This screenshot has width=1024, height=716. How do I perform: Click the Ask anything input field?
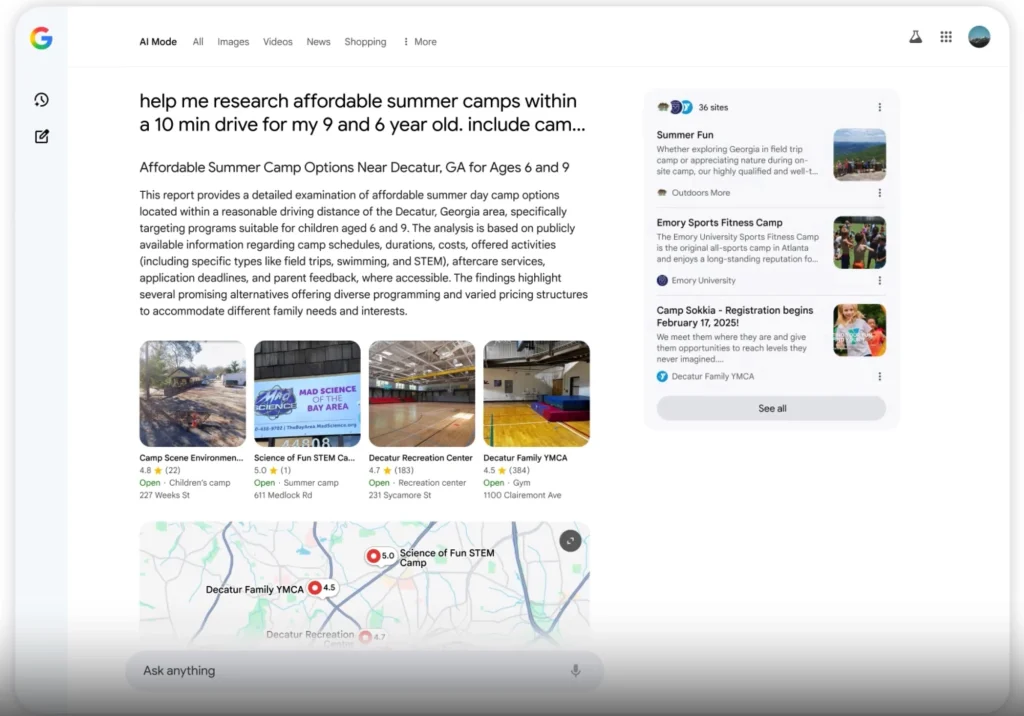tap(364, 671)
